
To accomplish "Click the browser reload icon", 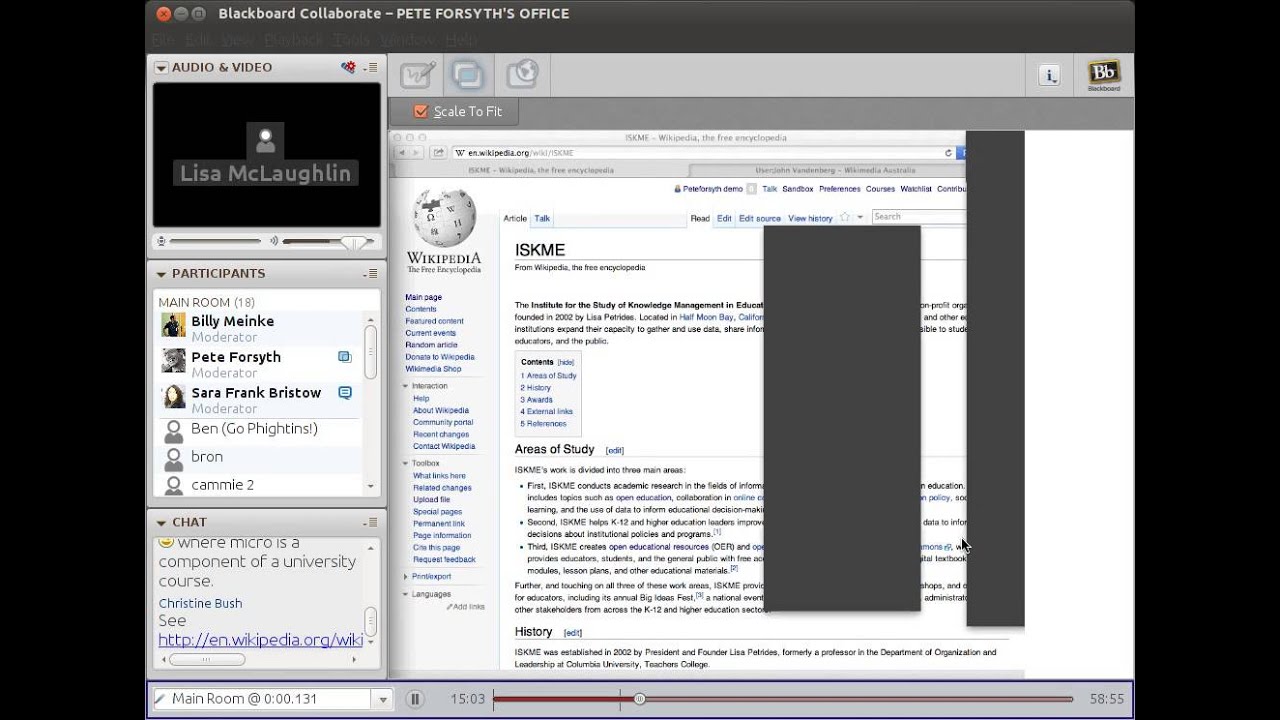I will 948,153.
